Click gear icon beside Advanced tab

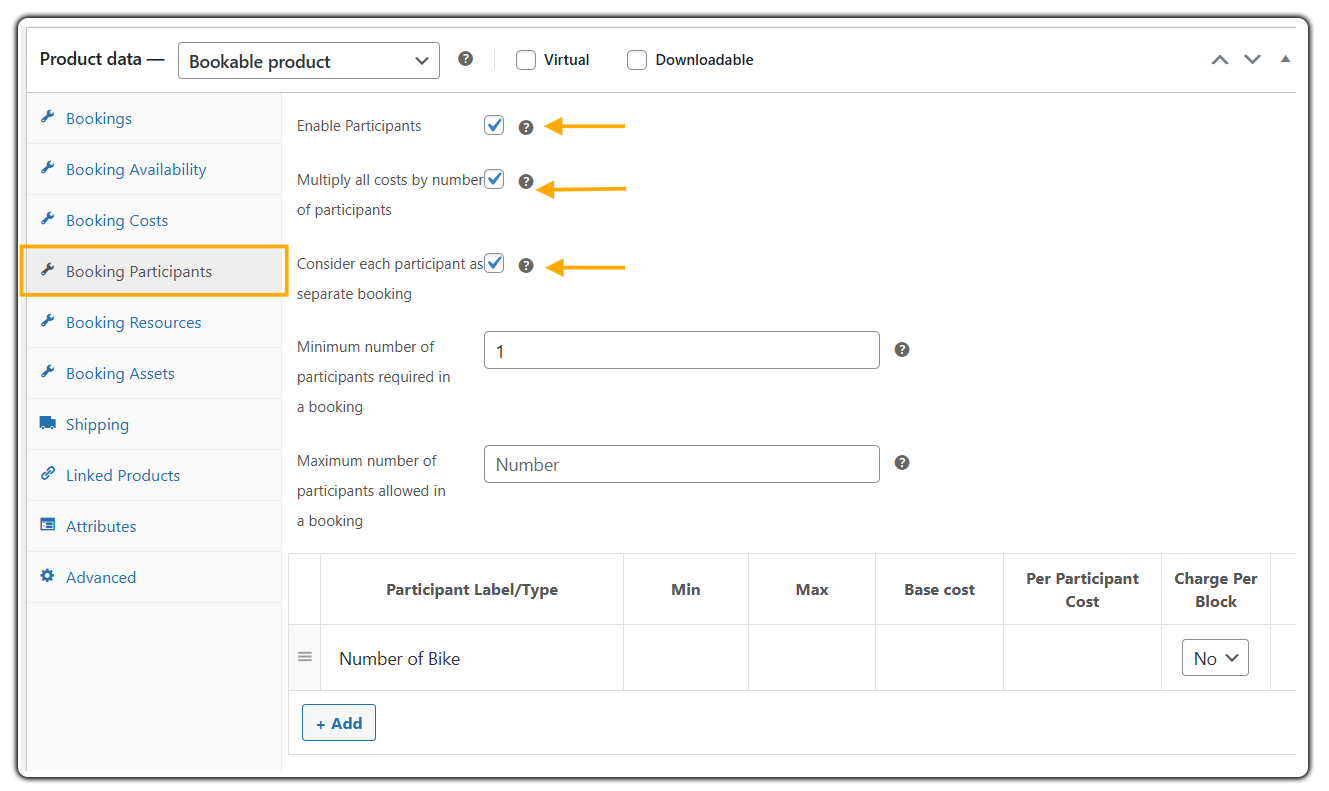click(x=47, y=576)
